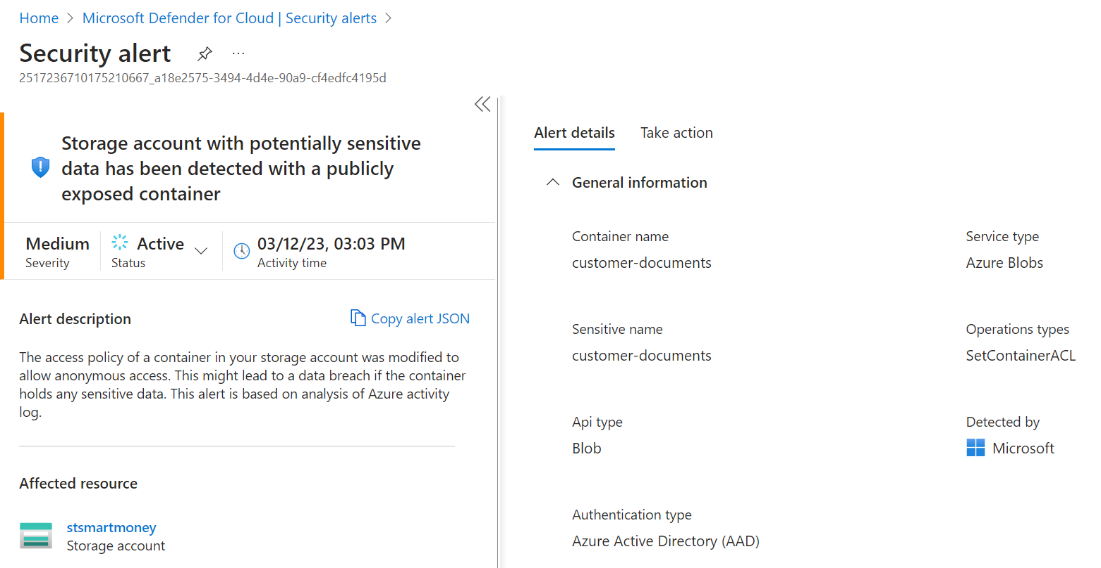Click the Azure Blobs service type value

tap(1004, 263)
